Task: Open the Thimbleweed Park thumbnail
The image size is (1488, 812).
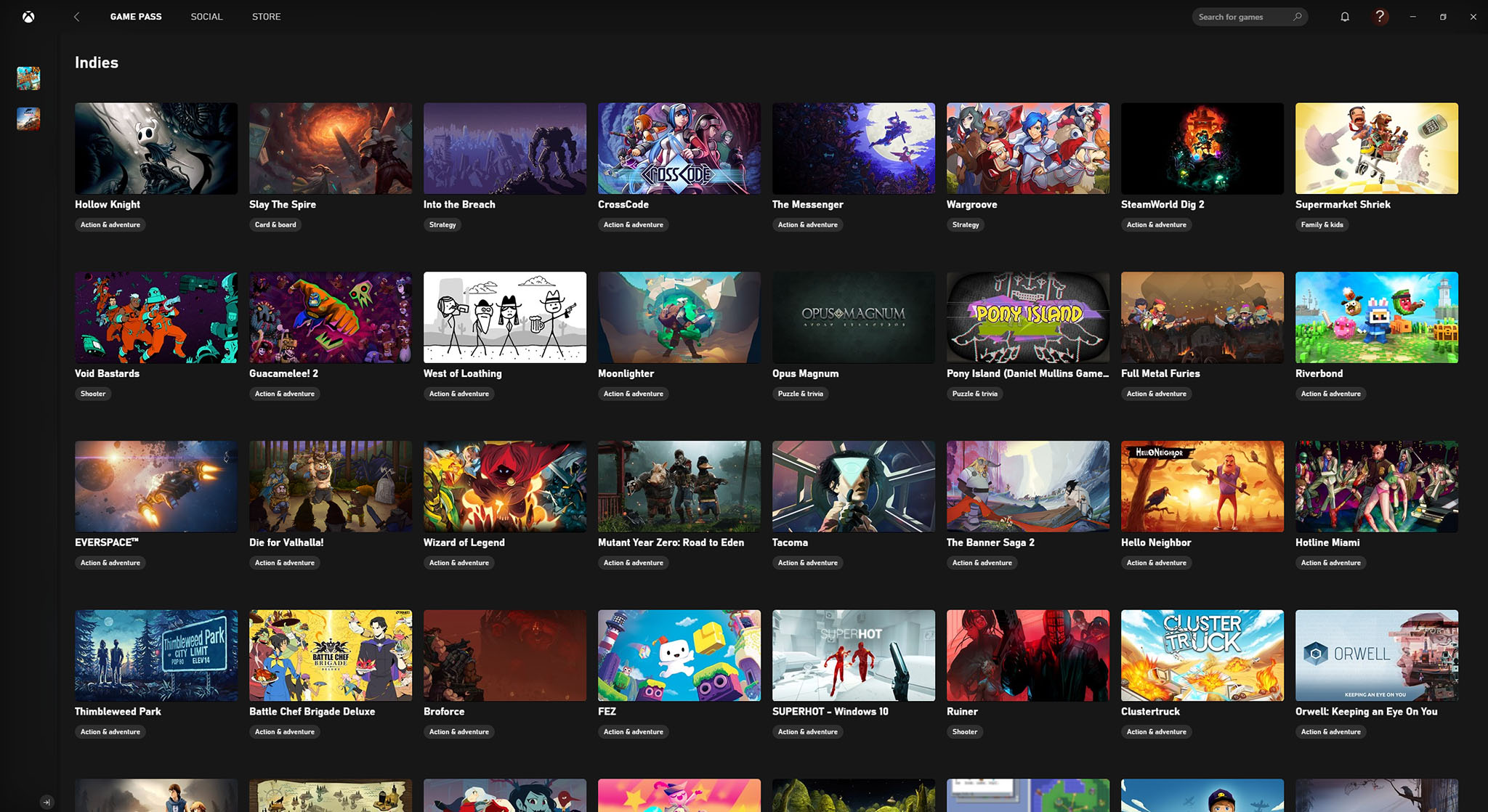Action: point(156,656)
